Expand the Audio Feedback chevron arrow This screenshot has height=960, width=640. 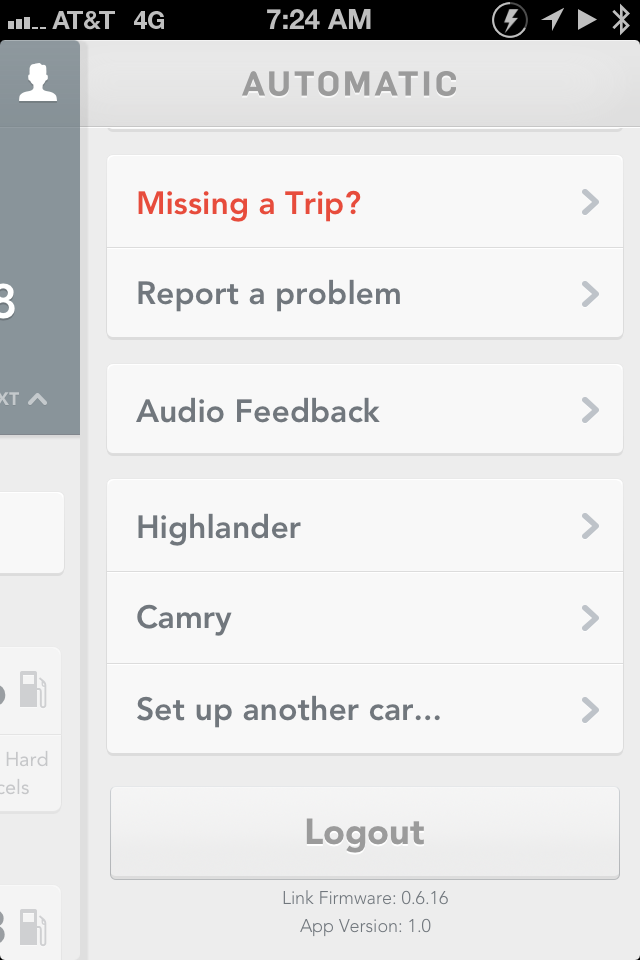pyautogui.click(x=590, y=410)
